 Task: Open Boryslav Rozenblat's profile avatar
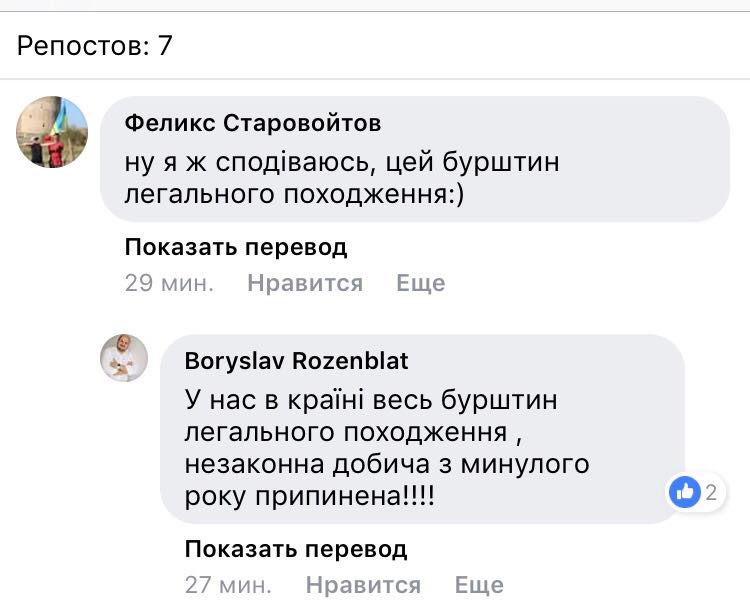(x=124, y=358)
